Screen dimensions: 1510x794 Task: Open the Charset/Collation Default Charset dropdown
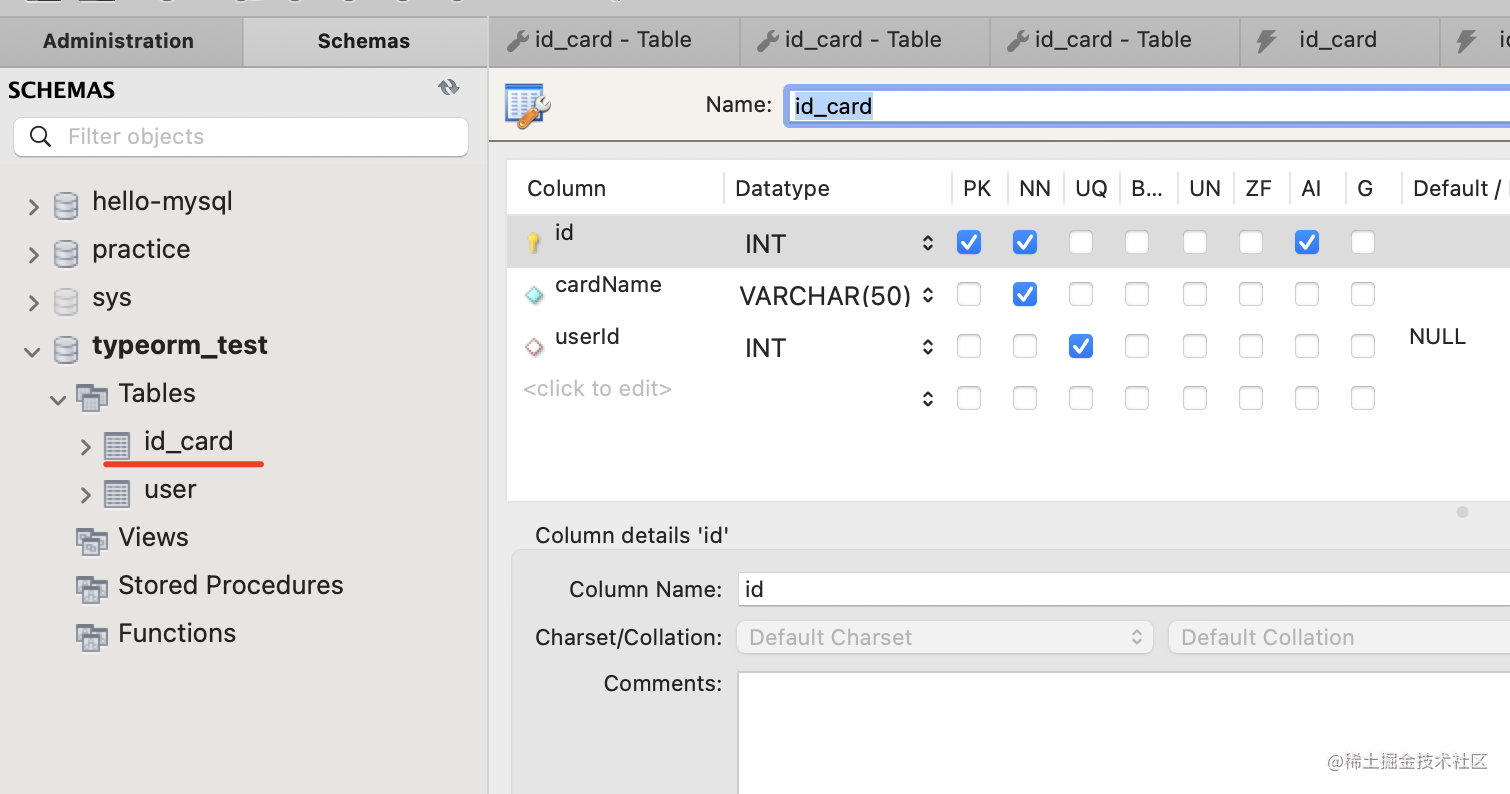point(944,637)
